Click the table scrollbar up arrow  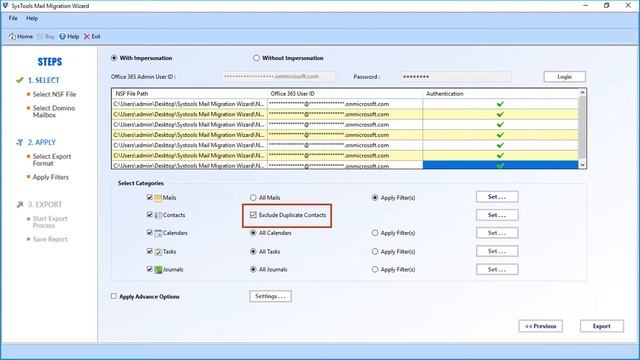click(582, 93)
